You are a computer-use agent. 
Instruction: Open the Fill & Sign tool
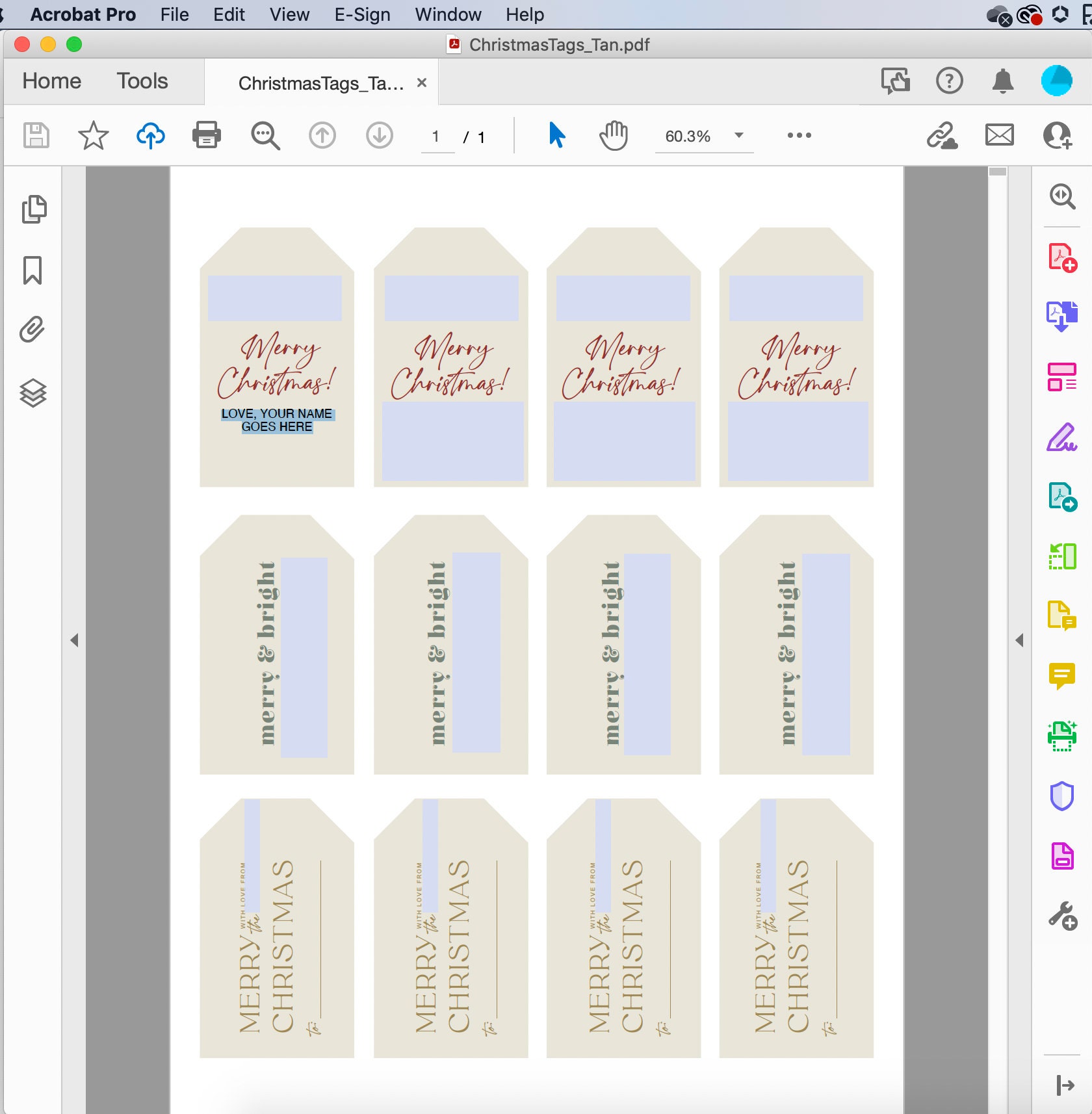[1062, 437]
